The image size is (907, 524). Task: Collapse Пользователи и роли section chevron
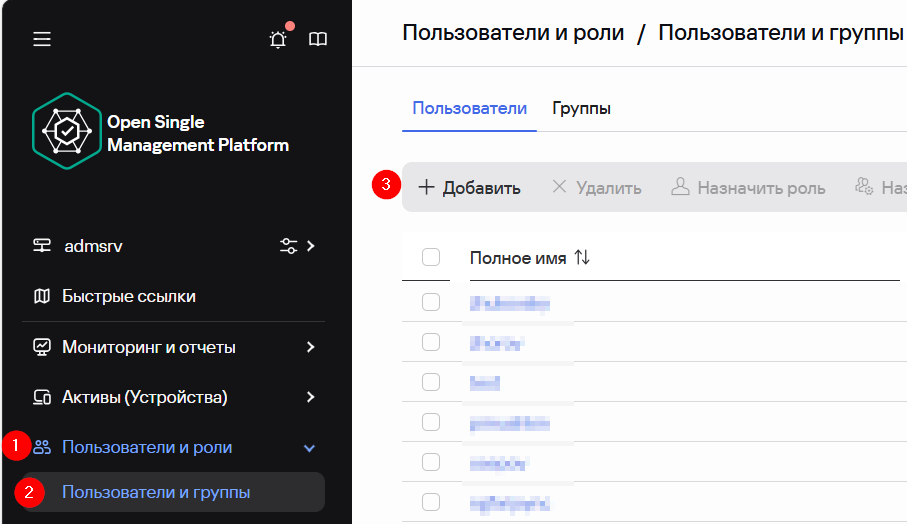[310, 448]
